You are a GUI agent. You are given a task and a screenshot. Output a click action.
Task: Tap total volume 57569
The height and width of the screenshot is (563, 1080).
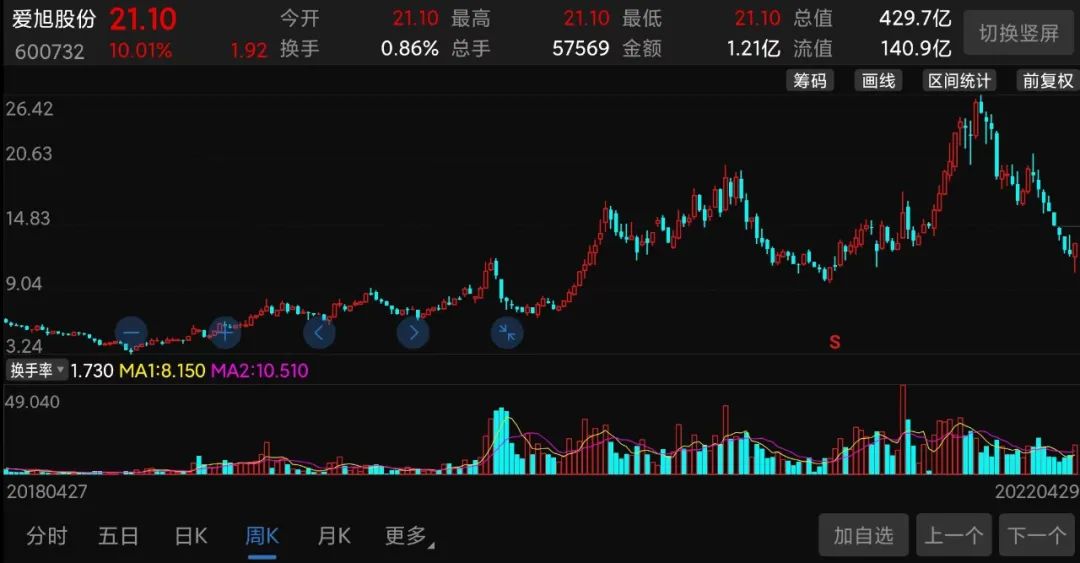coord(581,48)
